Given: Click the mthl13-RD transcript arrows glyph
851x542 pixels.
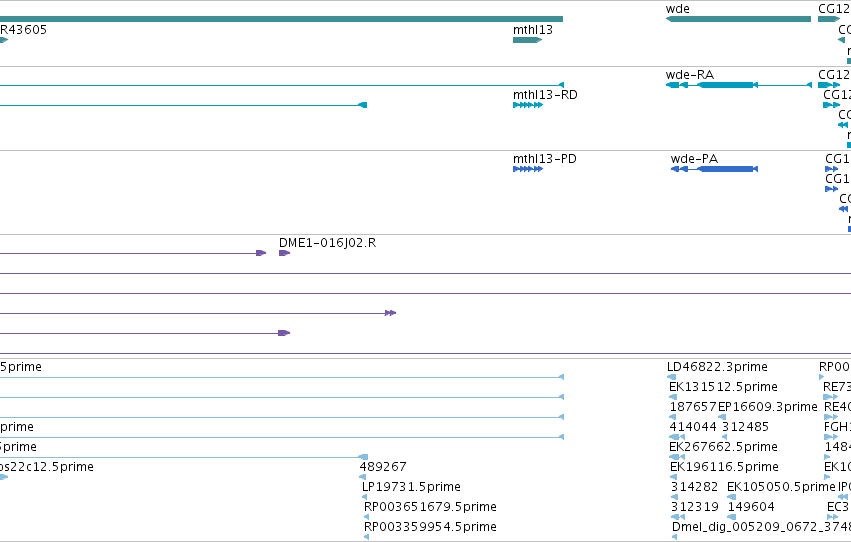Looking at the screenshot, I should pyautogui.click(x=528, y=105).
